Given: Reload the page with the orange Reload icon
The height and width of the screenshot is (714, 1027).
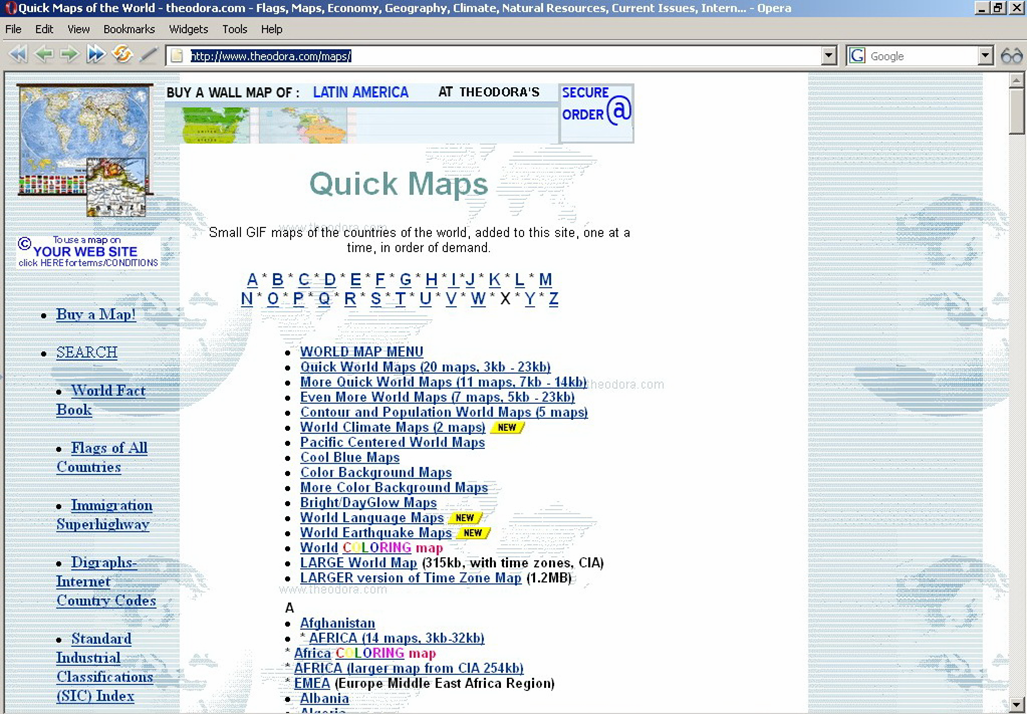Looking at the screenshot, I should (122, 55).
